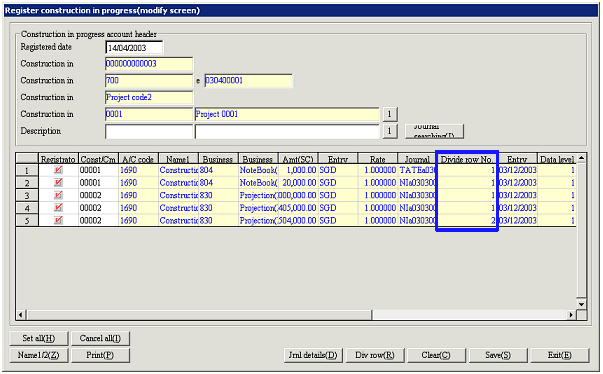The image size is (603, 374).
Task: Open the lookup button beside the Description field
Action: (390, 131)
